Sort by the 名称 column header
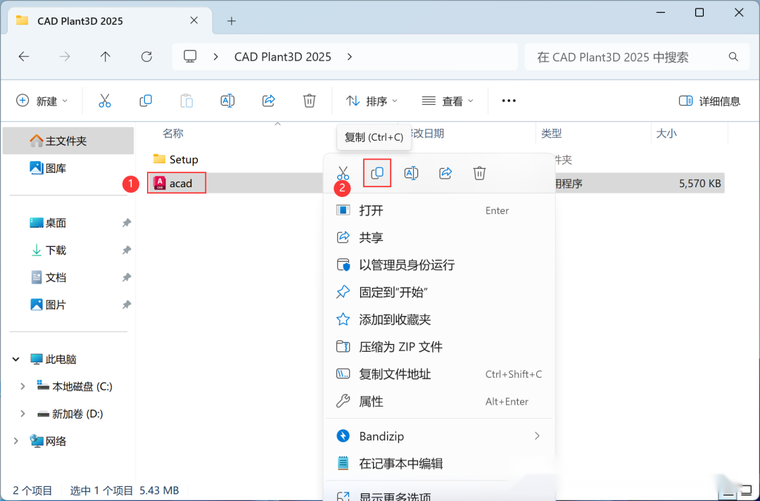This screenshot has width=760, height=501. tap(173, 133)
